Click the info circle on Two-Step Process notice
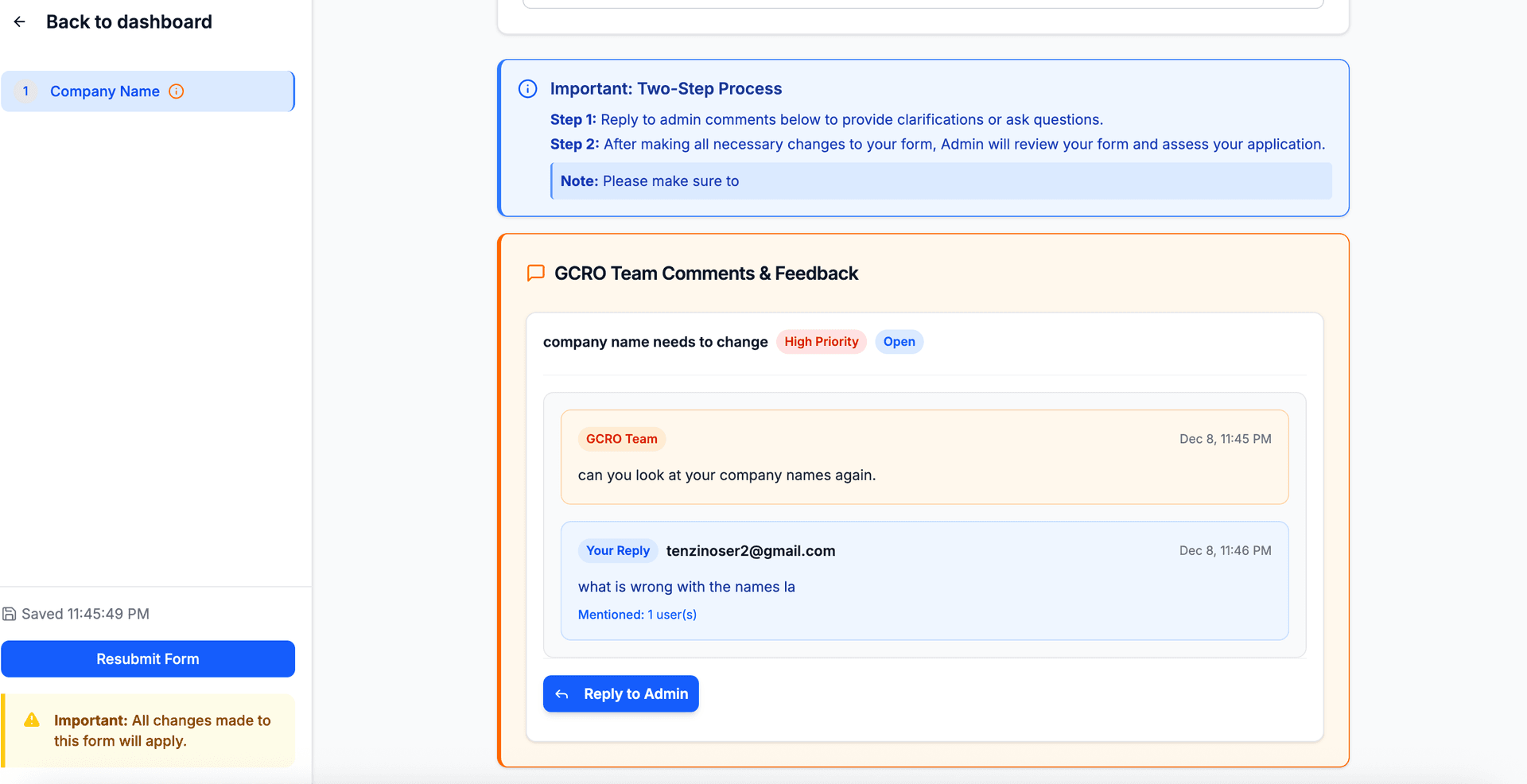This screenshot has height=784, width=1527. tap(527, 88)
